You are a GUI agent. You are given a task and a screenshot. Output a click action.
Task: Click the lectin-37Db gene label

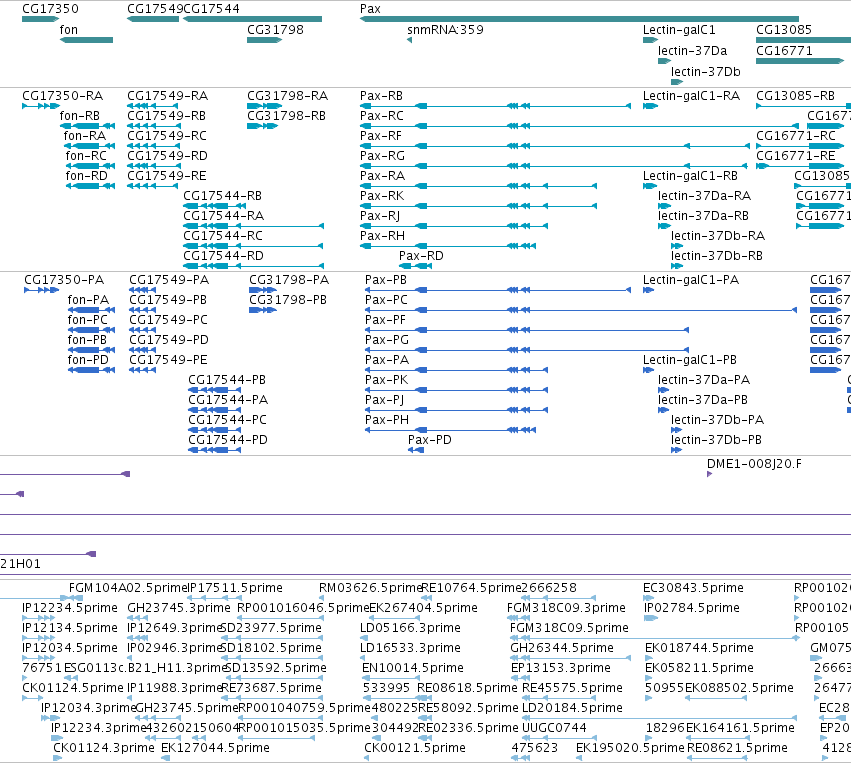tap(705, 72)
